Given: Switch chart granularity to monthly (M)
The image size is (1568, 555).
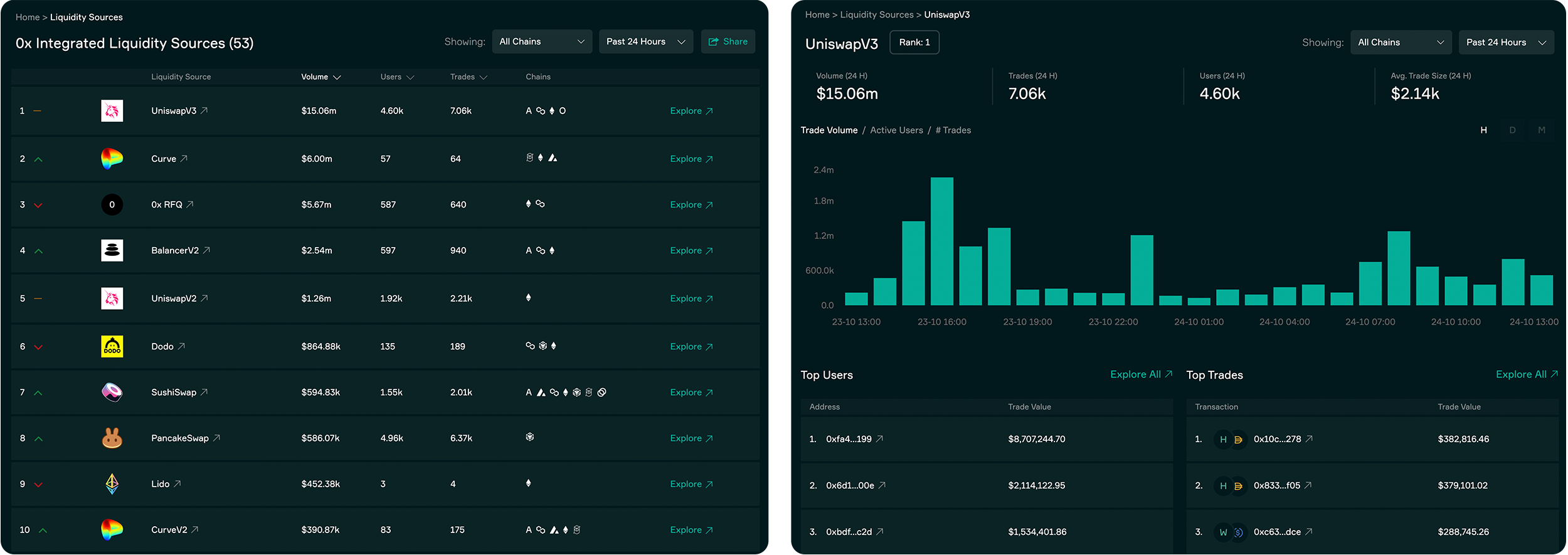Looking at the screenshot, I should 1541,130.
